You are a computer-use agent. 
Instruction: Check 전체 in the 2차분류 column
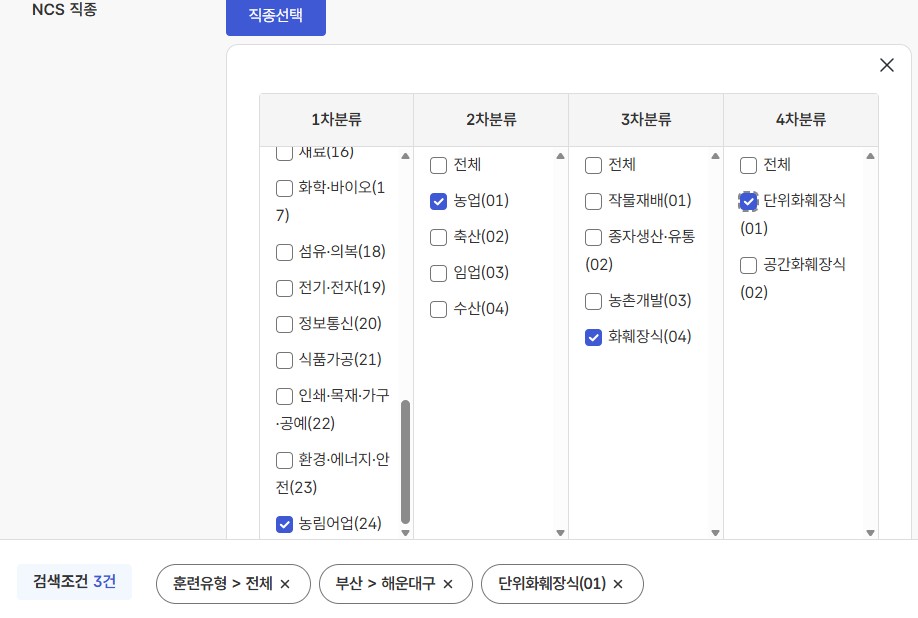click(439, 165)
